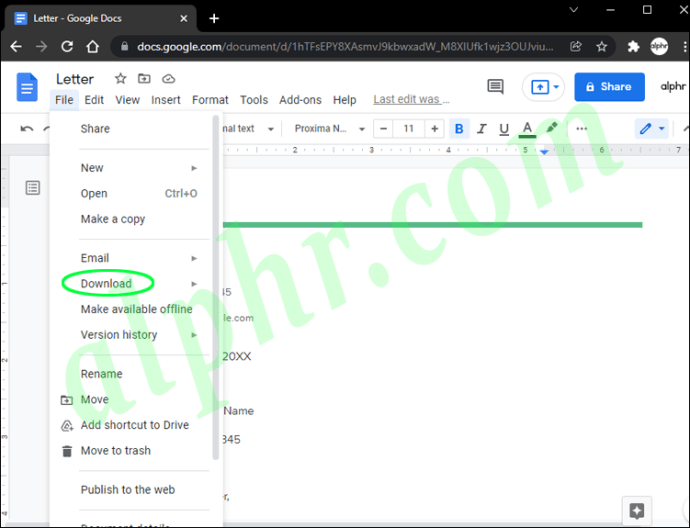Toggle italic formatting

click(x=482, y=128)
